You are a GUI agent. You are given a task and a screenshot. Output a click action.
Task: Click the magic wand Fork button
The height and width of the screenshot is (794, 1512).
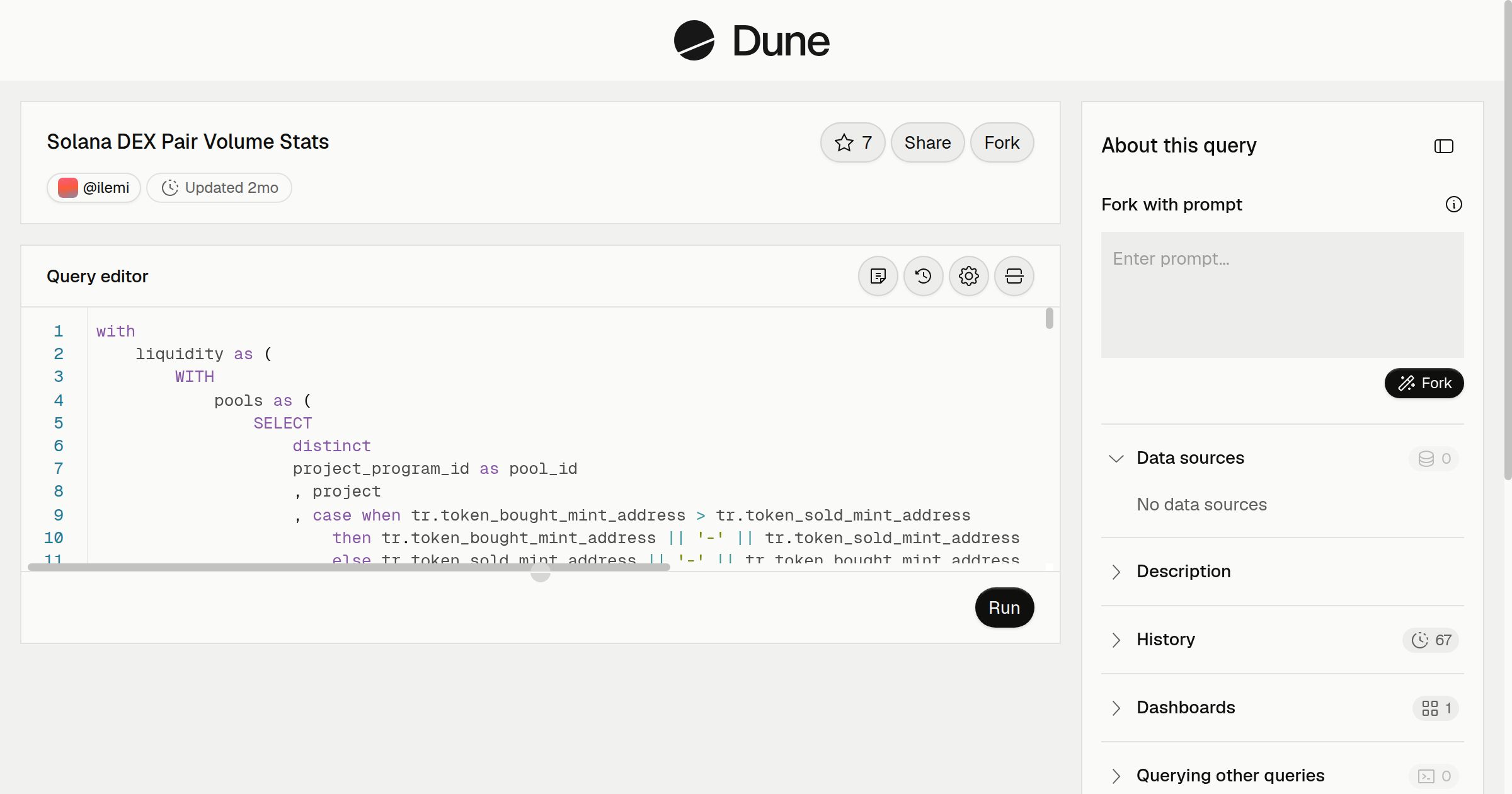[x=1424, y=383]
